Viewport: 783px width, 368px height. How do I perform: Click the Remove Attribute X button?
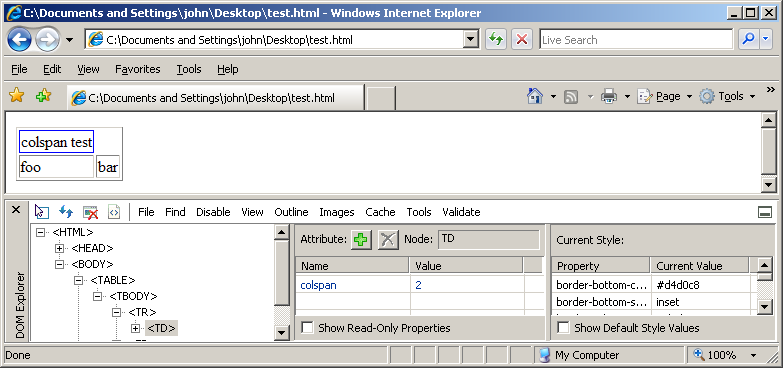388,240
